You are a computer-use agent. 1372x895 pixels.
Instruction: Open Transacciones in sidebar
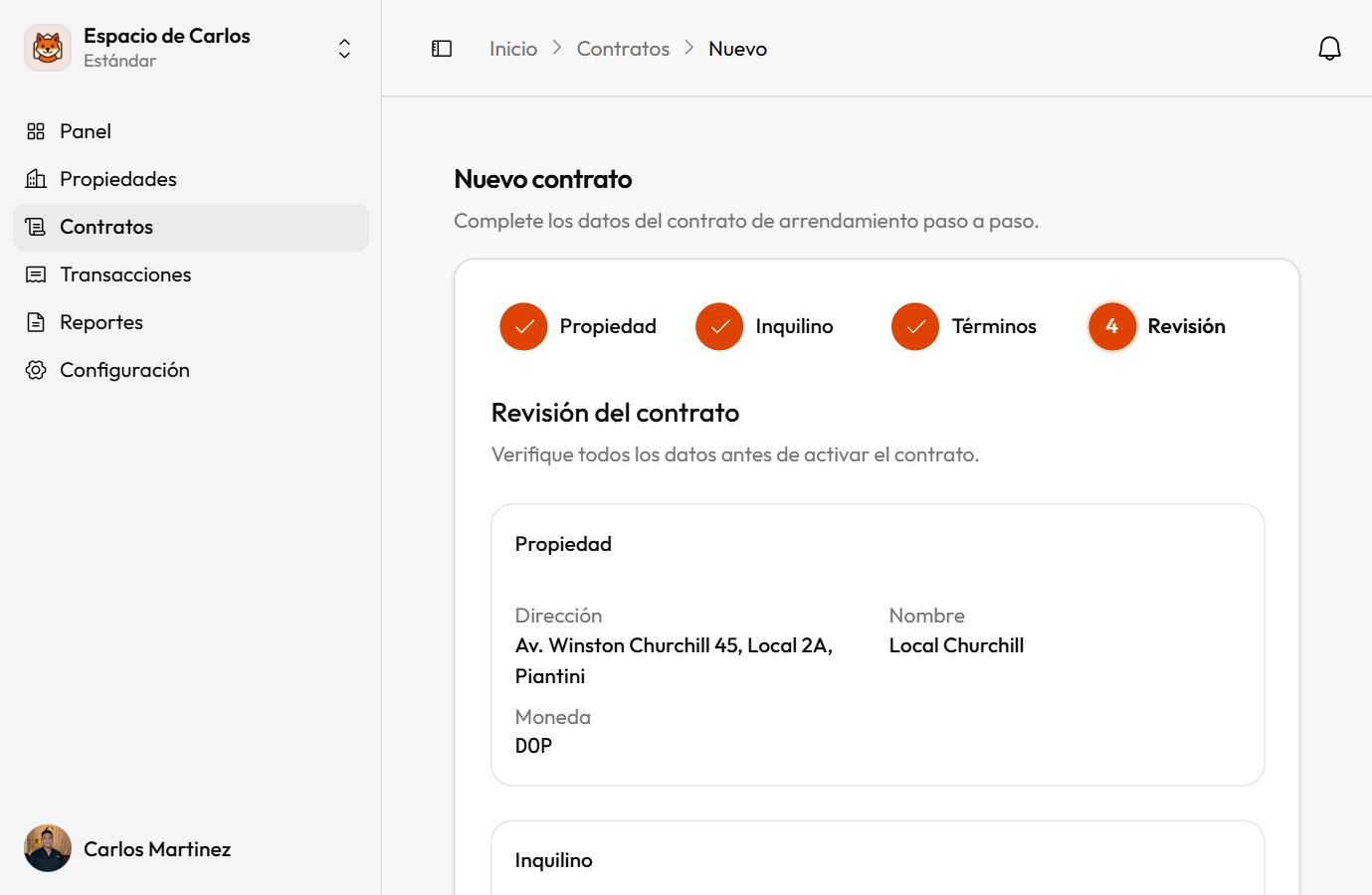click(x=191, y=274)
